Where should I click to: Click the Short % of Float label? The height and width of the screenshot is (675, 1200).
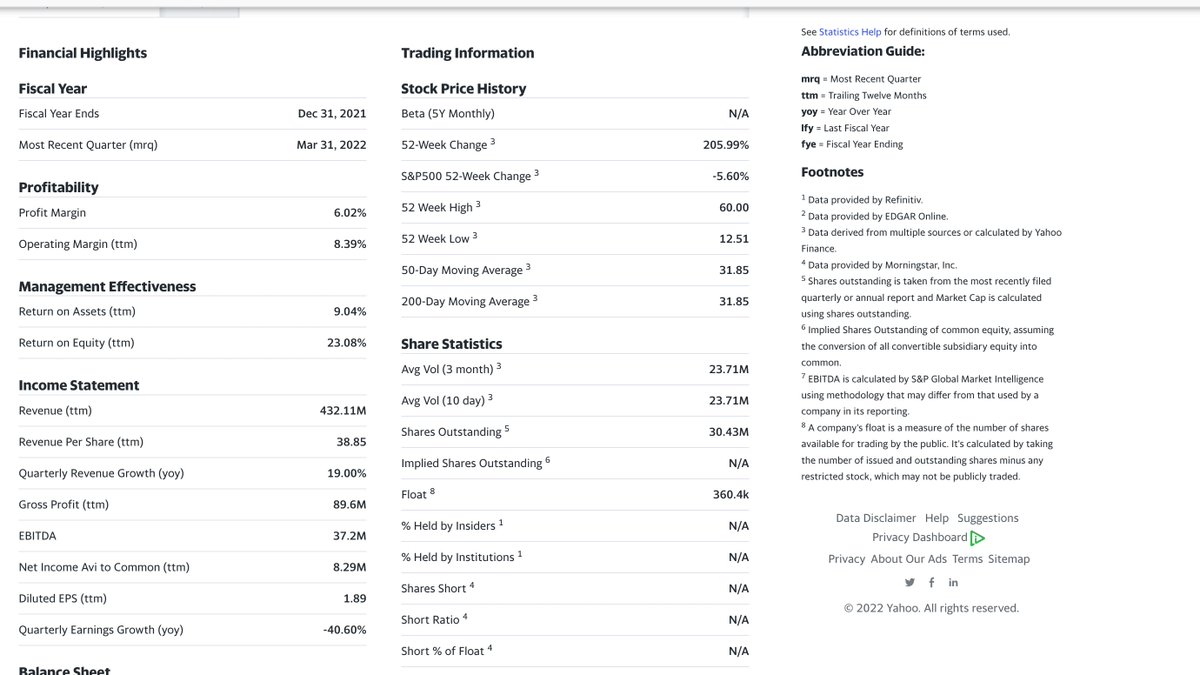[x=446, y=651]
